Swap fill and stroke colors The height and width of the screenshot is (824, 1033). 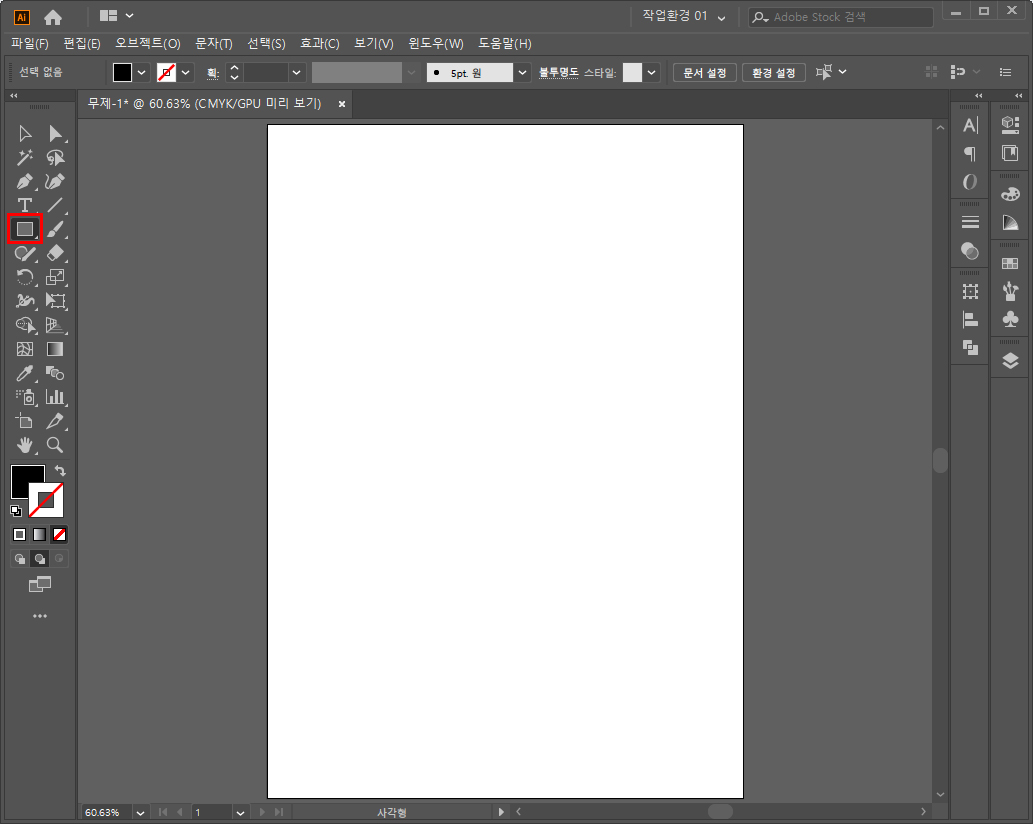[60, 470]
